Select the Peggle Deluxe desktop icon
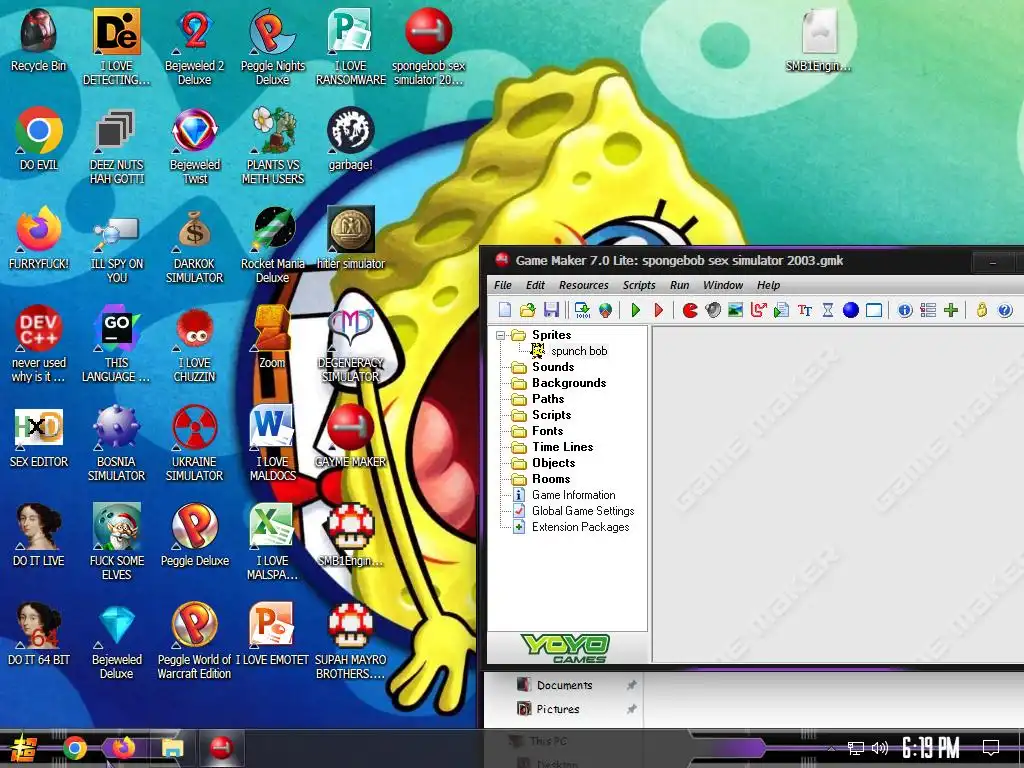 tap(195, 535)
